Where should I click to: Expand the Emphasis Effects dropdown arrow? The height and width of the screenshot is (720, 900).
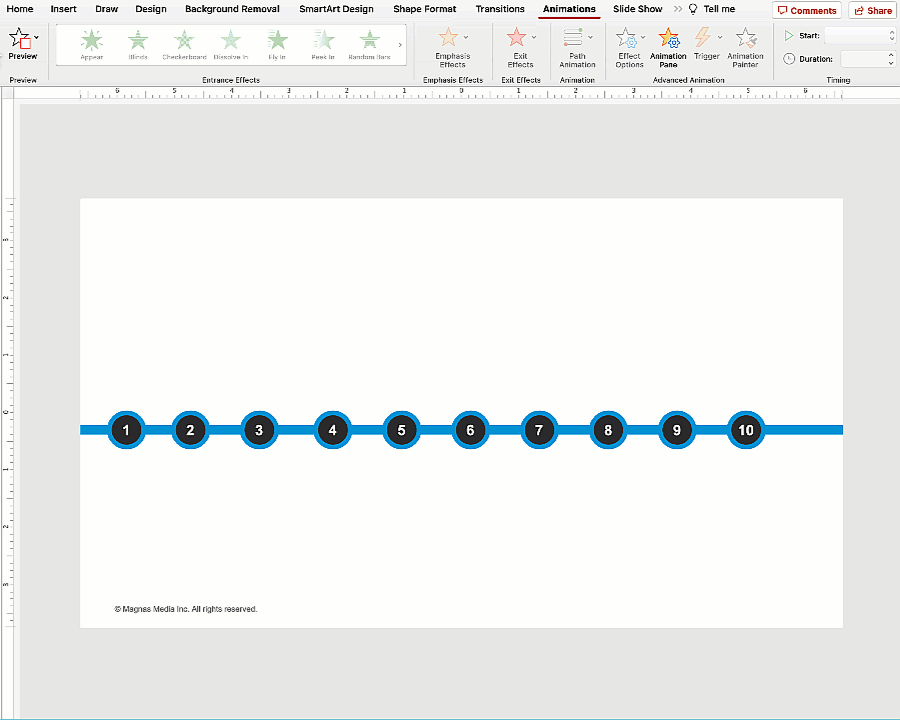click(x=465, y=37)
